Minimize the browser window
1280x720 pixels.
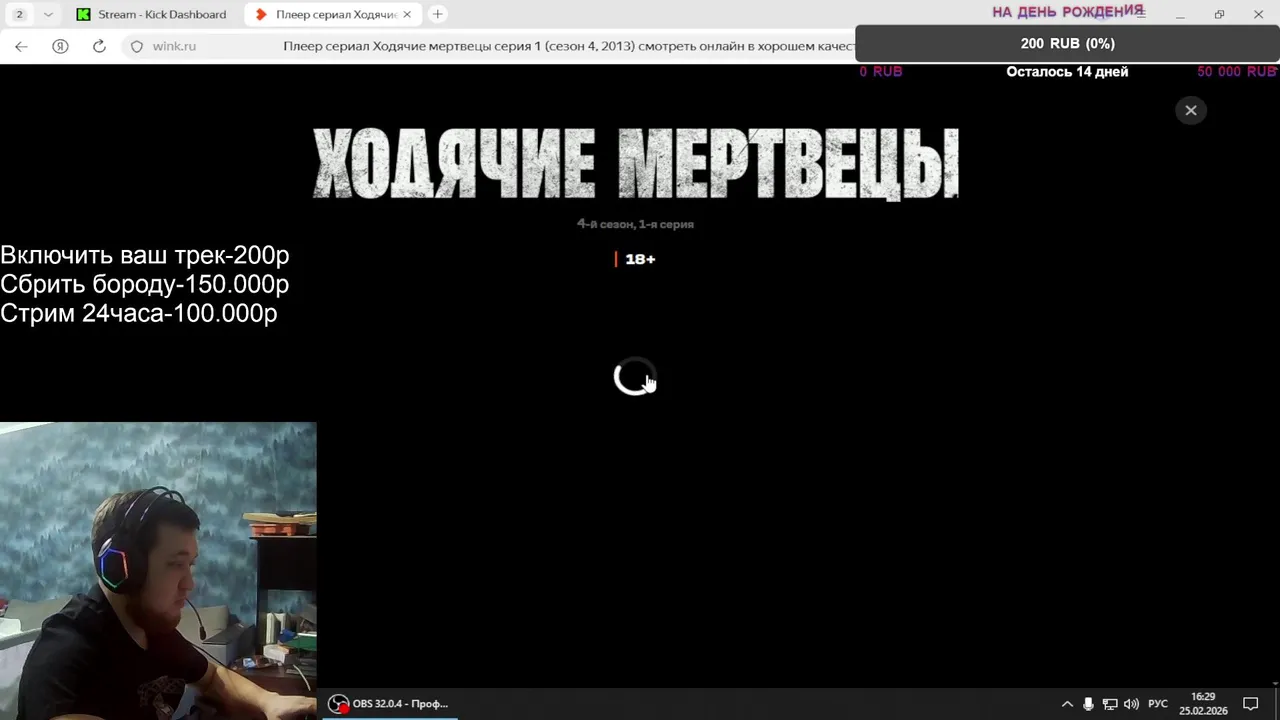point(1180,14)
